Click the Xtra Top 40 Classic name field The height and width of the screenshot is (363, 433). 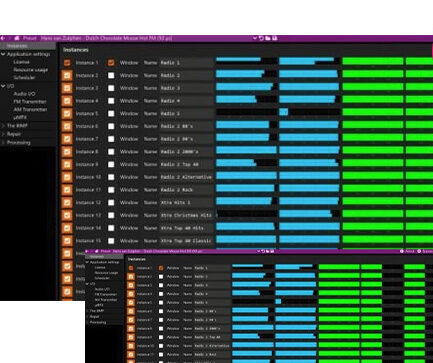[186, 241]
